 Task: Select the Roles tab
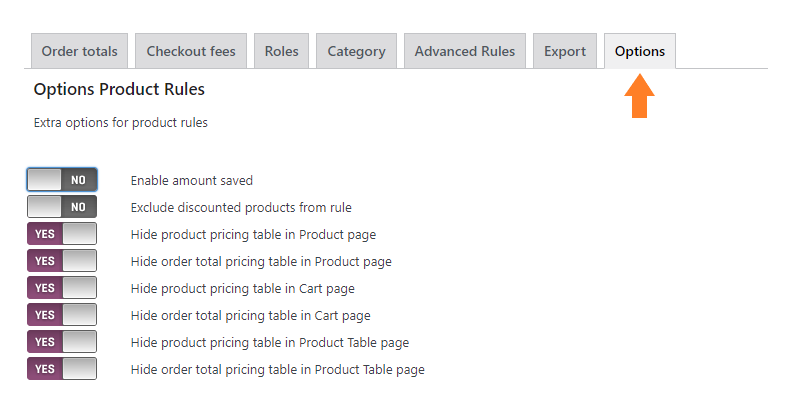coord(282,51)
